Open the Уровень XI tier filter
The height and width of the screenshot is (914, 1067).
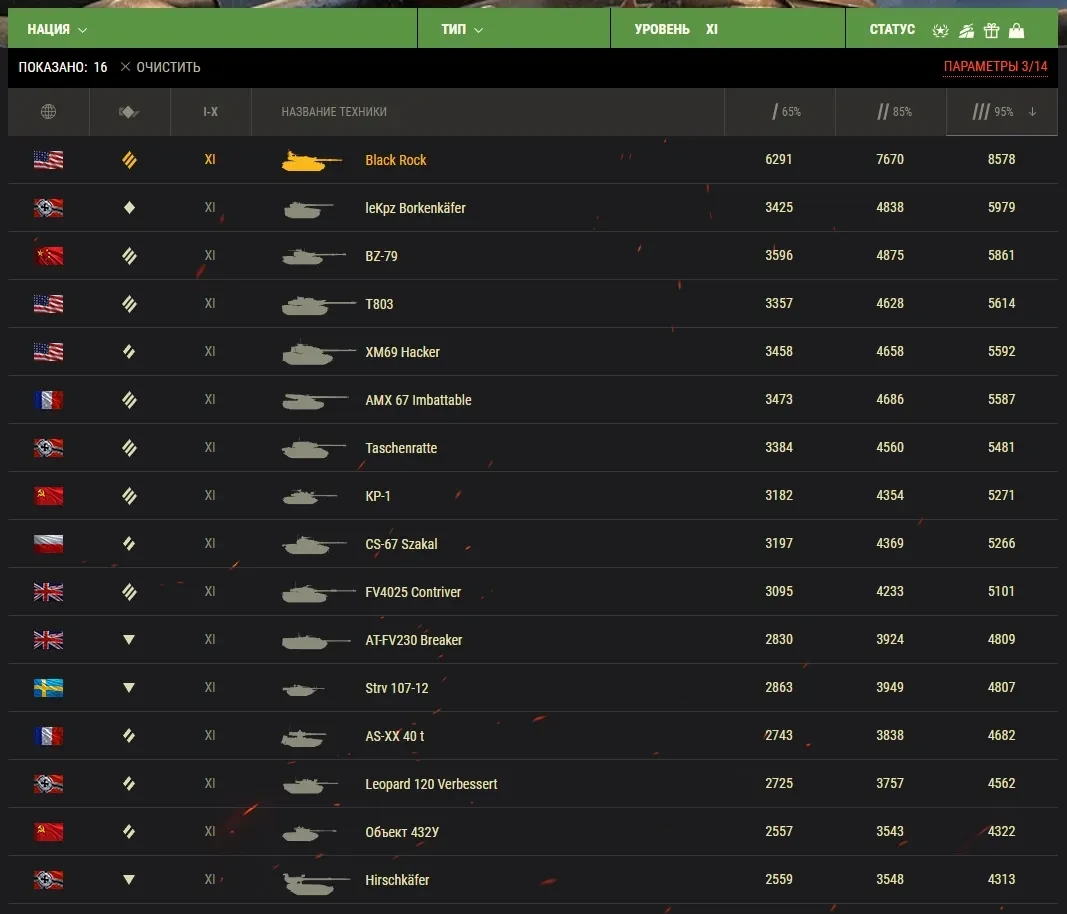point(676,29)
